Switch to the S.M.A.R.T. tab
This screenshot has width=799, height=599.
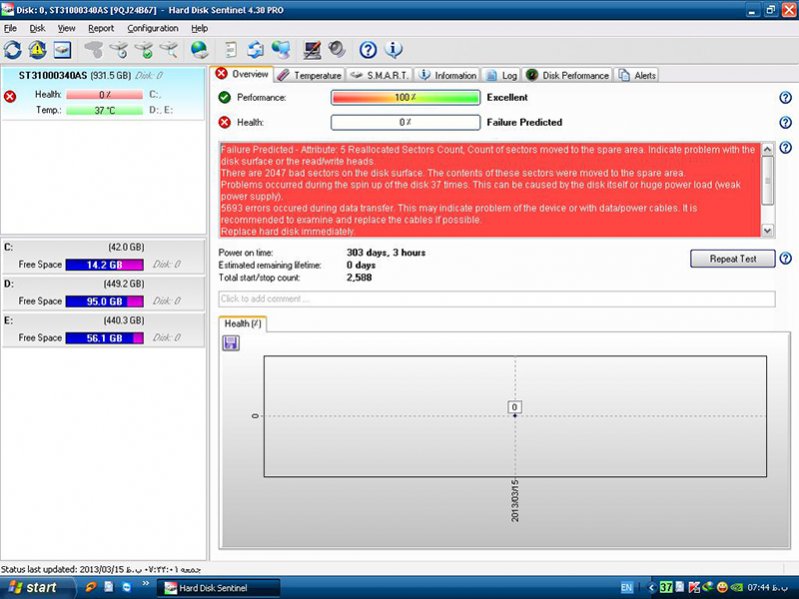click(380, 75)
